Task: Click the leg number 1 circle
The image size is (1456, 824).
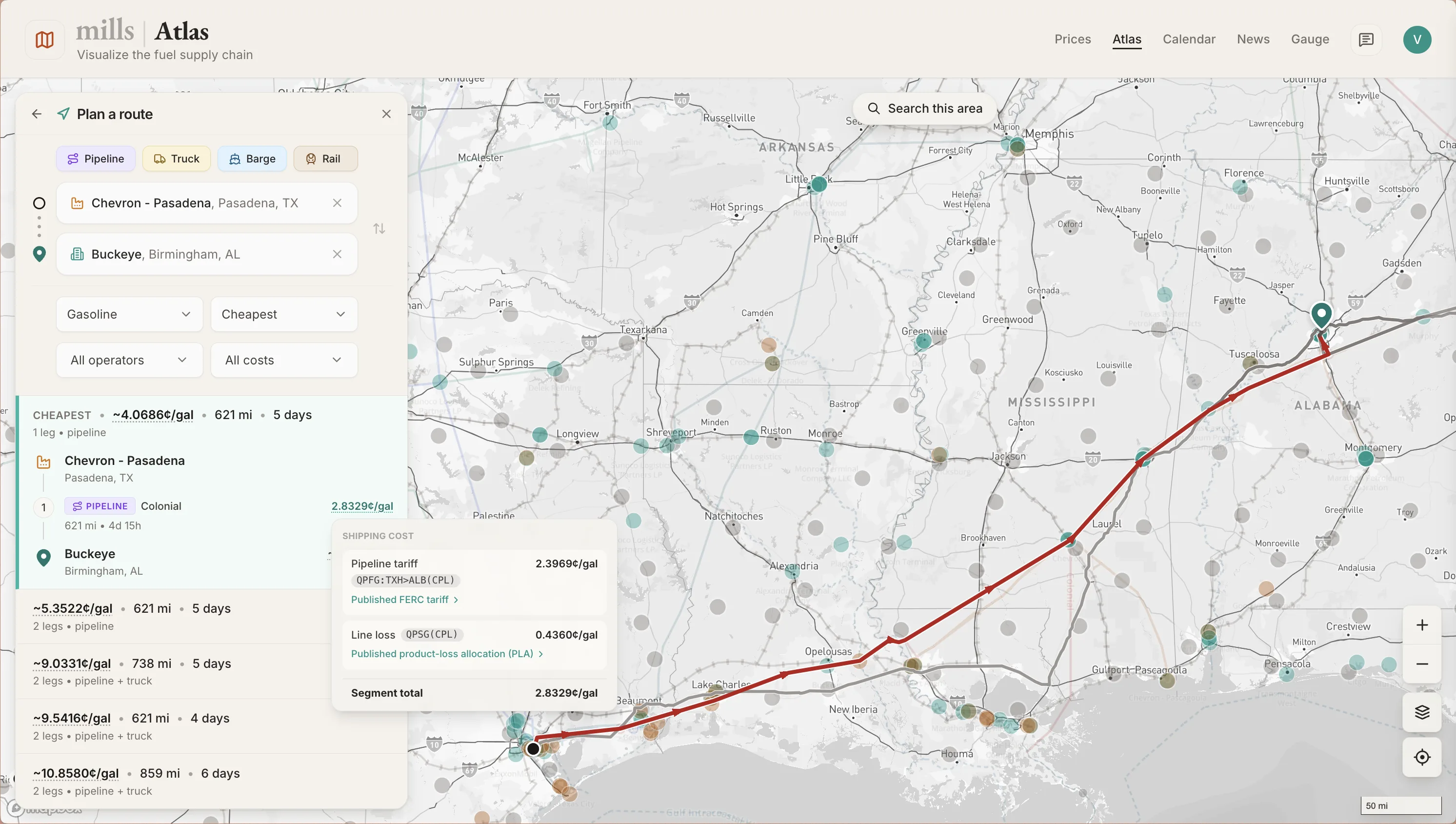Action: point(43,508)
